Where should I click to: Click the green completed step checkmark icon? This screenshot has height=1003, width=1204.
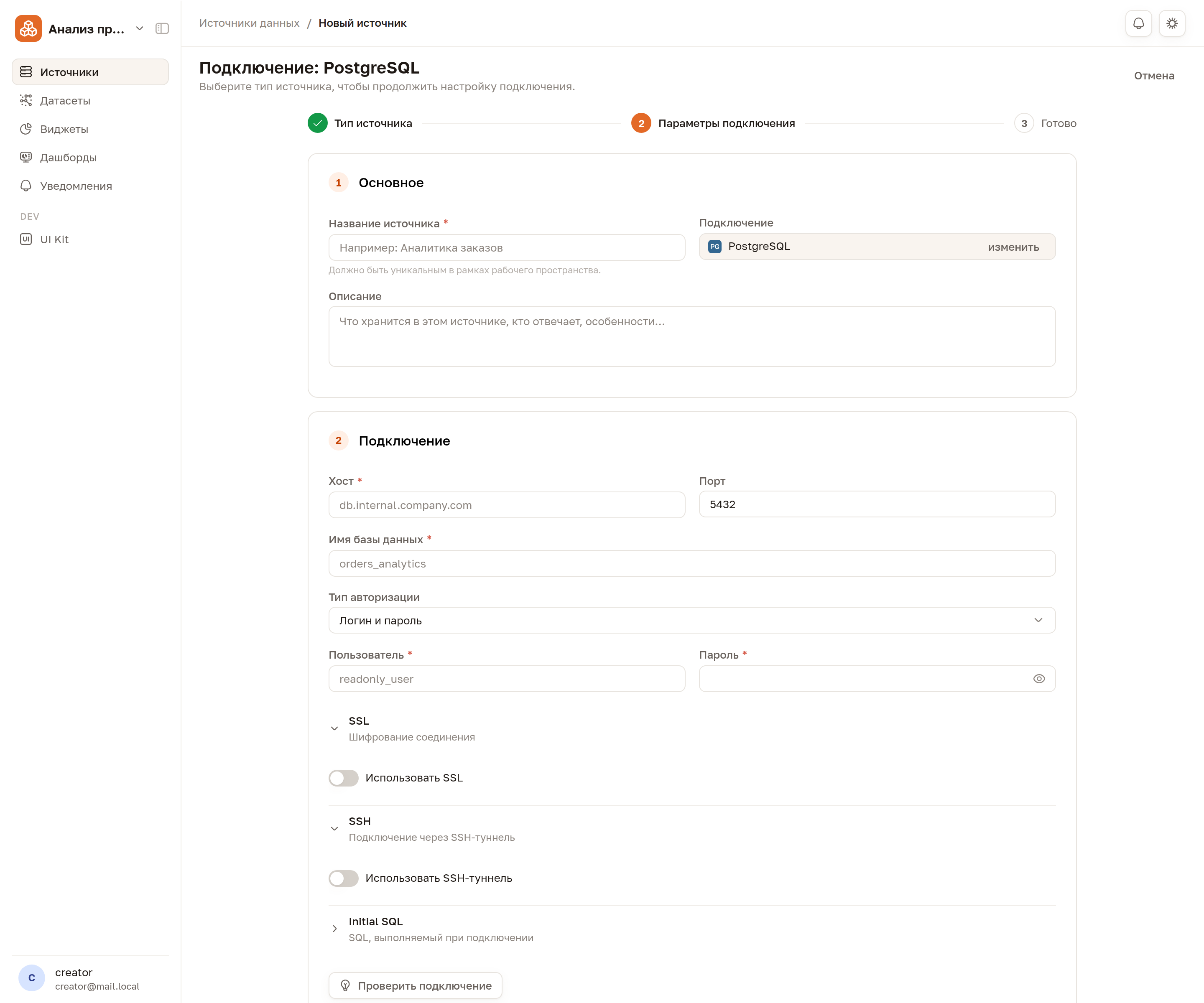(x=318, y=123)
